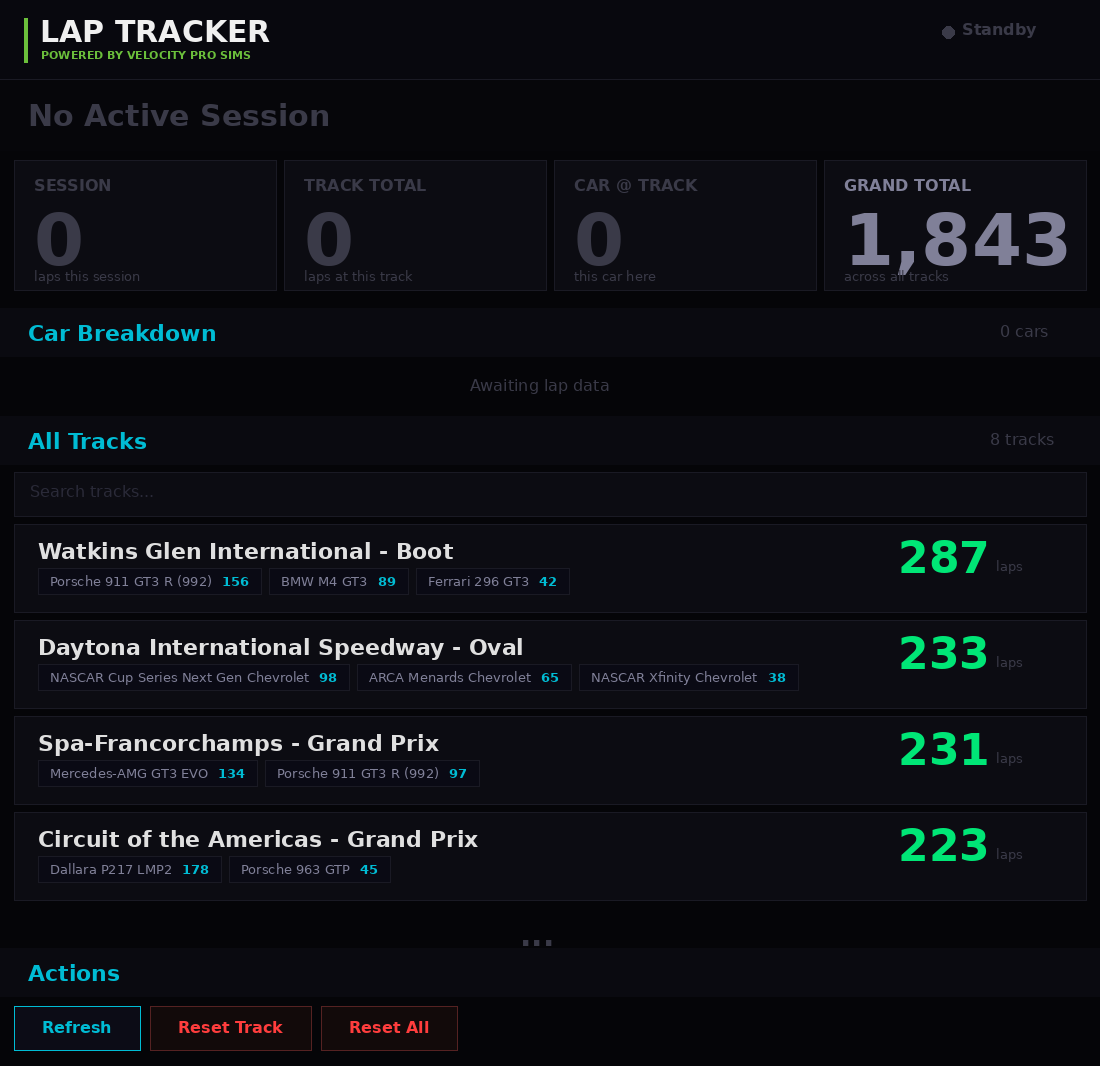Select the ARCA Menards Chevrolet 65 chip
Viewport: 1100px width, 1066px height.
coord(464,677)
